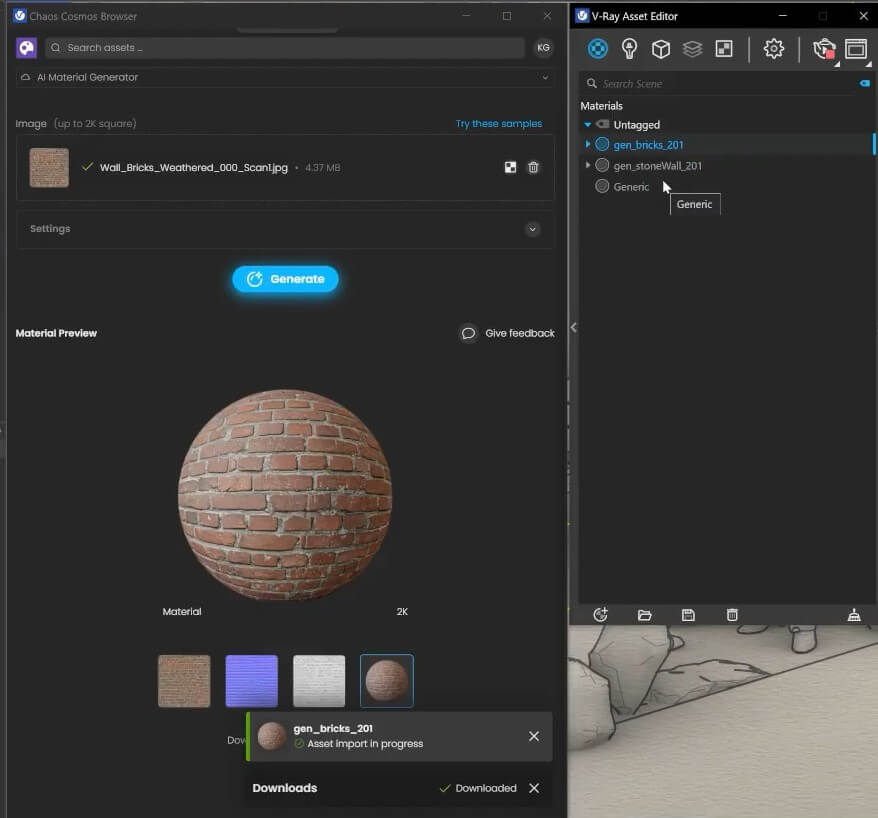Open the Materials category in Asset Editor
This screenshot has height=818, width=878.
(597, 49)
